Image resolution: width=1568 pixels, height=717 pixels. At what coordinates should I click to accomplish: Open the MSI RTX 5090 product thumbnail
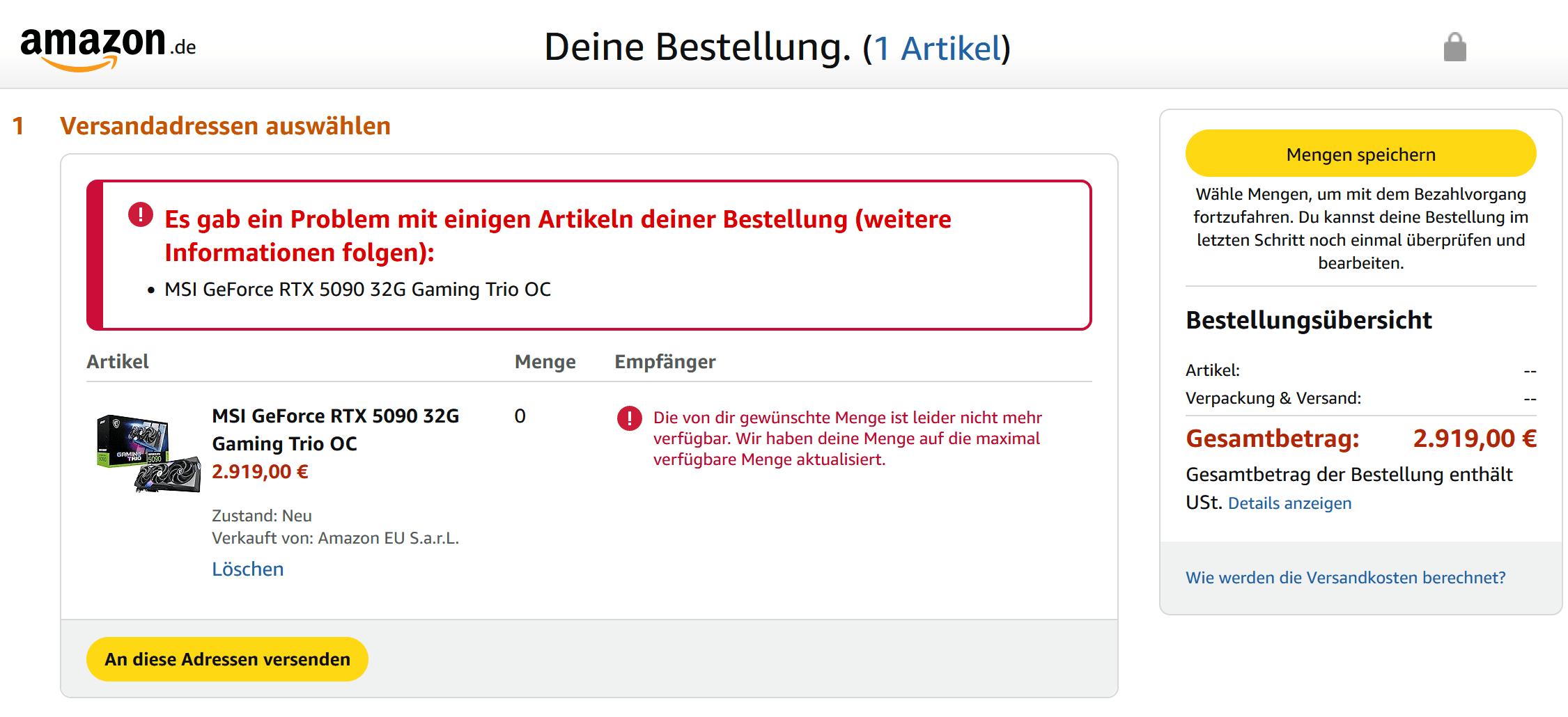click(148, 452)
